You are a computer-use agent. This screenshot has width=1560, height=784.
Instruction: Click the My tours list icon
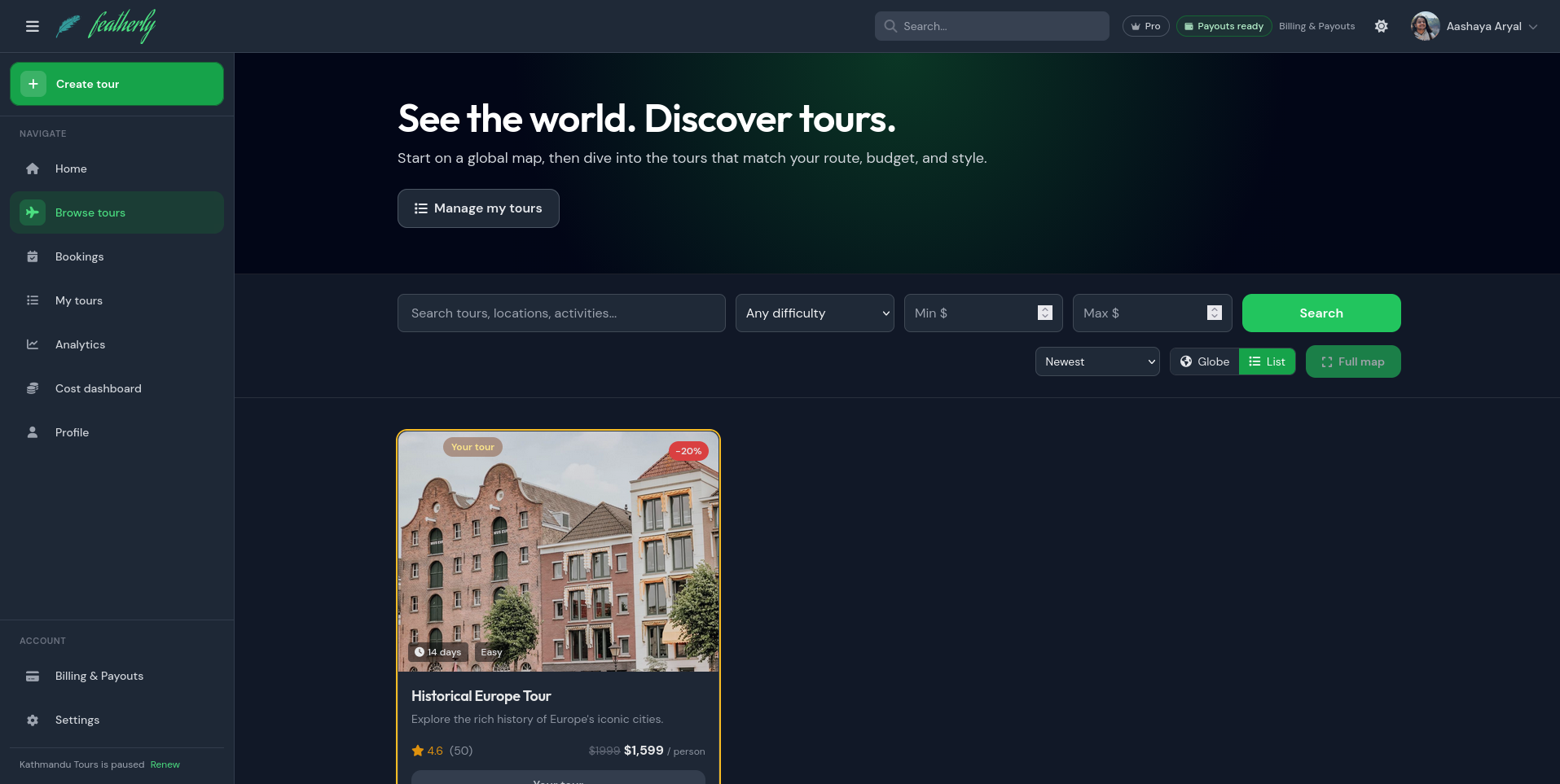click(x=33, y=300)
